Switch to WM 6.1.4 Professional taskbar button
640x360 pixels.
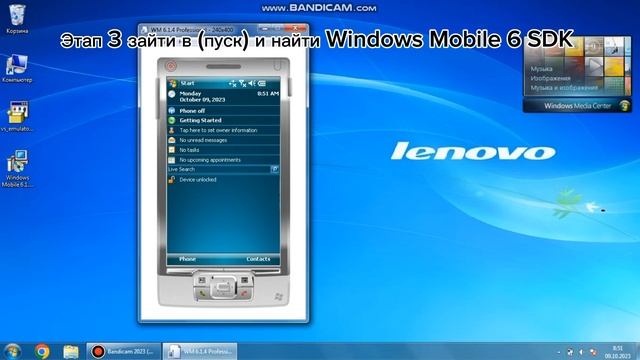coord(200,351)
